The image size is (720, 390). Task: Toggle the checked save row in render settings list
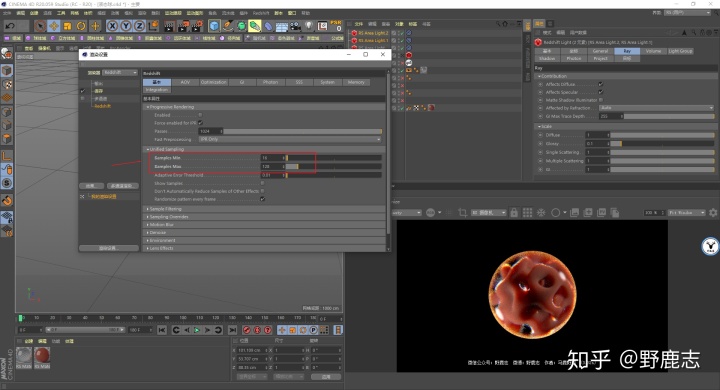point(83,91)
